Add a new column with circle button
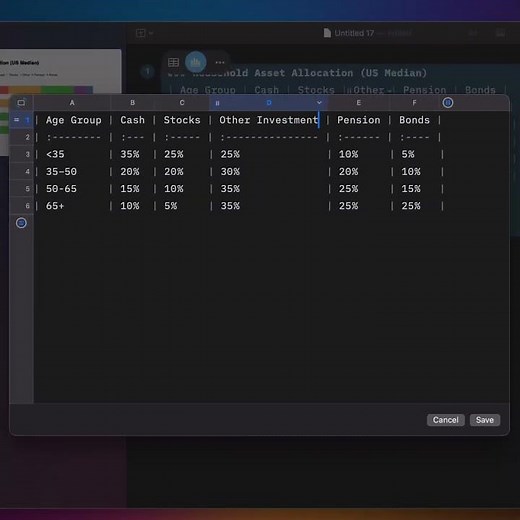 click(x=448, y=103)
